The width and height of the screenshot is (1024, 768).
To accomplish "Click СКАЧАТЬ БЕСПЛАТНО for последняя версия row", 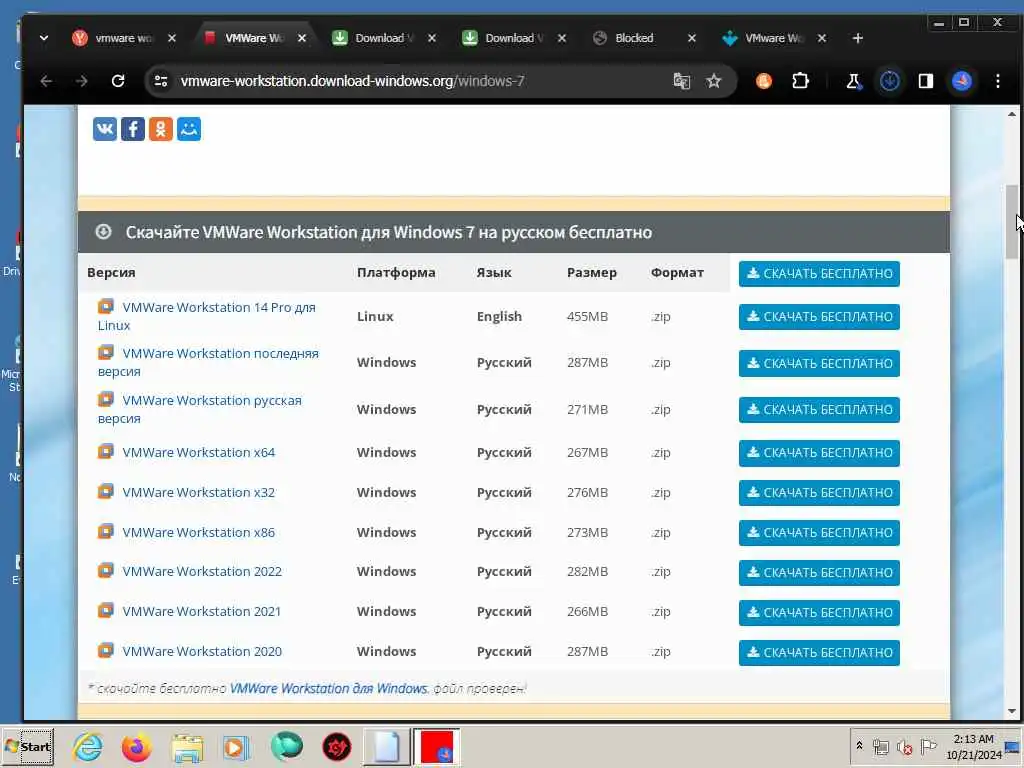I will coord(819,363).
